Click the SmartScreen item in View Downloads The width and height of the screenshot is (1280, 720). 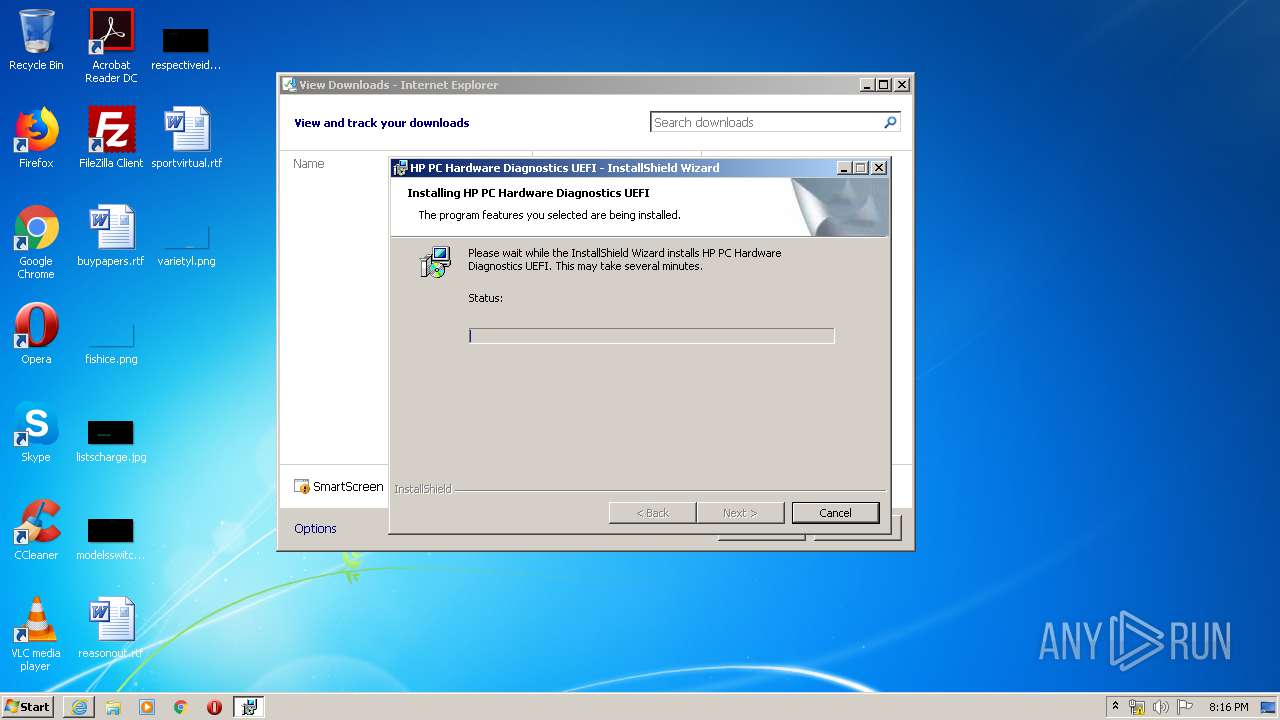tap(338, 487)
